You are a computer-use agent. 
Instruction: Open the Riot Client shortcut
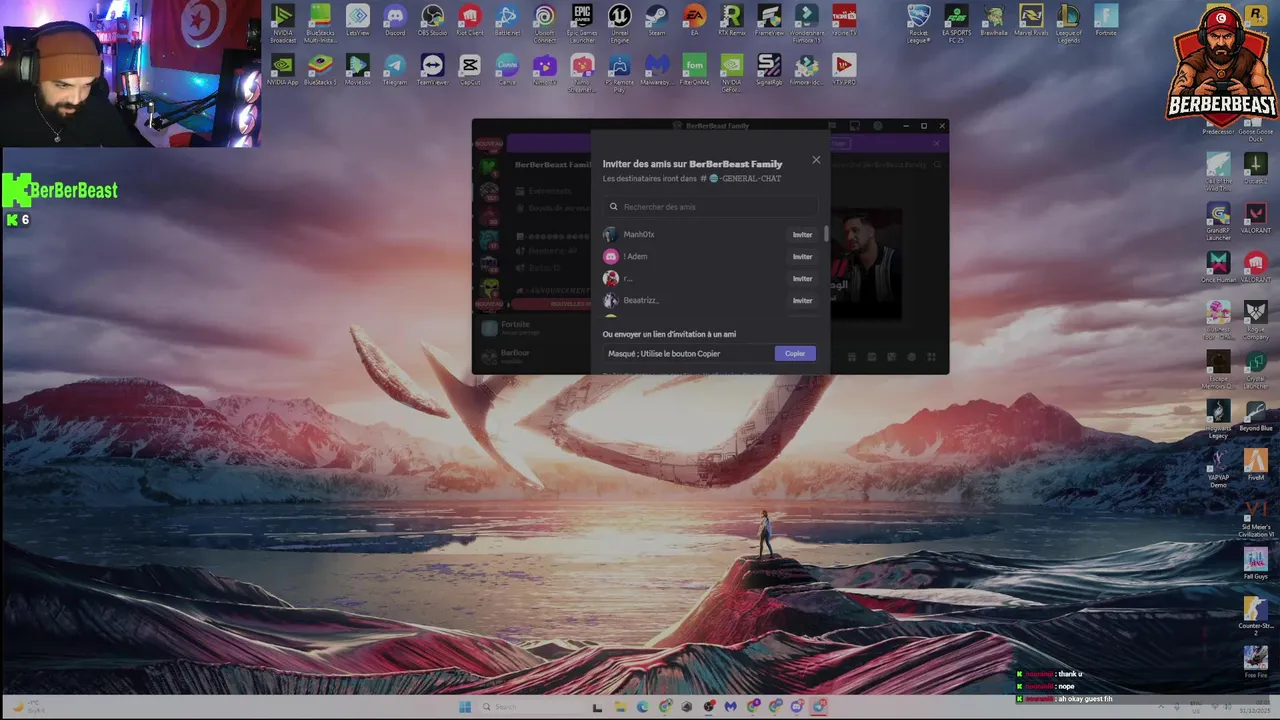click(x=469, y=21)
